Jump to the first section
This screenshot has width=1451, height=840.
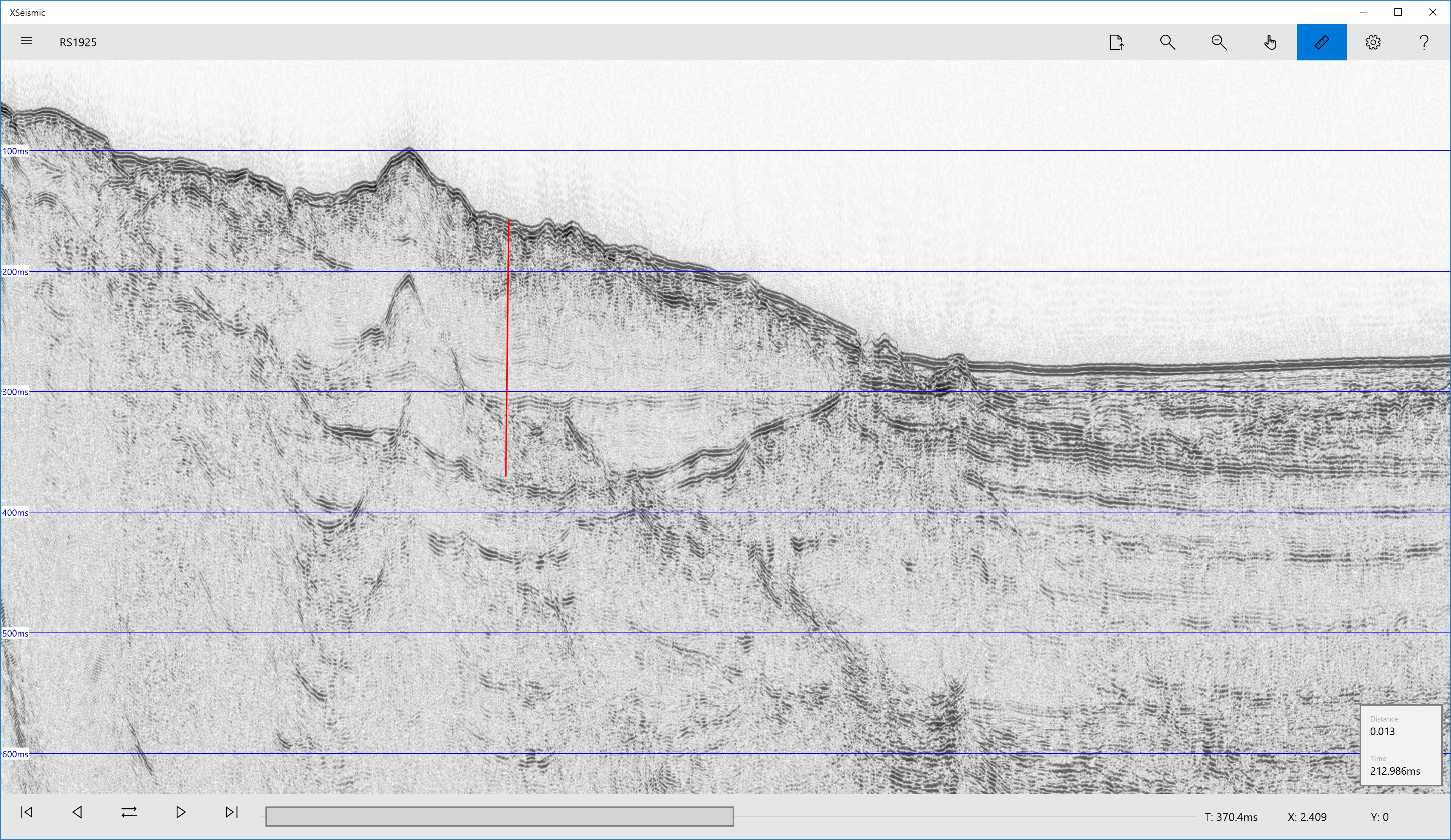(26, 812)
